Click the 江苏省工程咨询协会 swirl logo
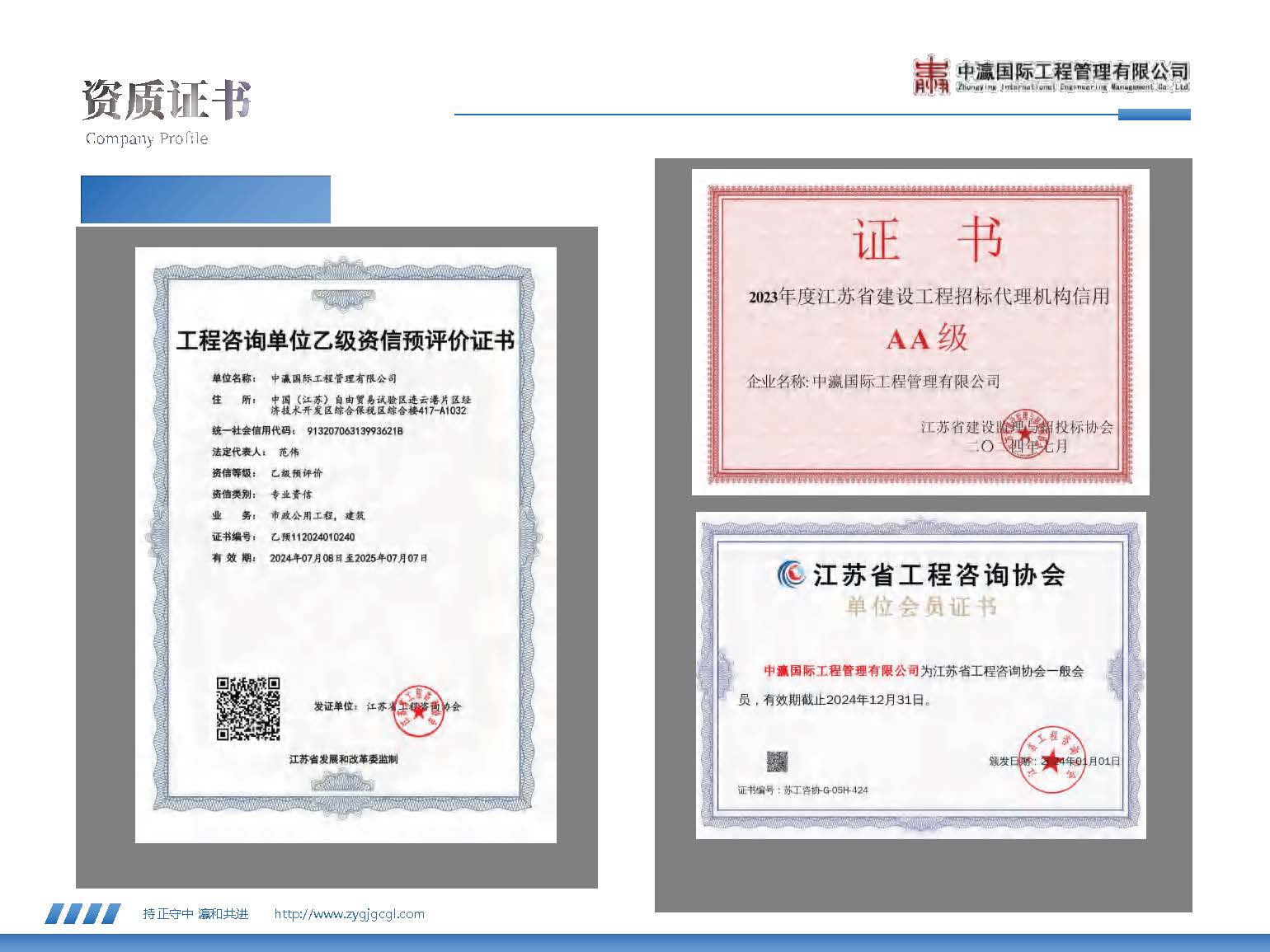The height and width of the screenshot is (952, 1270). click(792, 574)
